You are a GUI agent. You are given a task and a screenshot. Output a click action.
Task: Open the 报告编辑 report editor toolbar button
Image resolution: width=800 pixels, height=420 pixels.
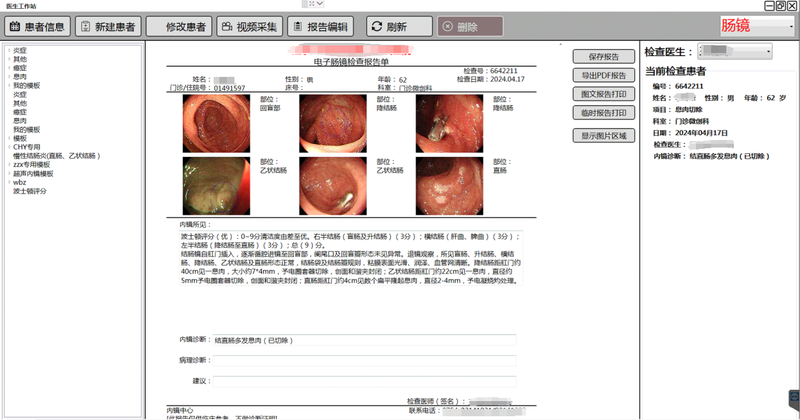pyautogui.click(x=320, y=27)
